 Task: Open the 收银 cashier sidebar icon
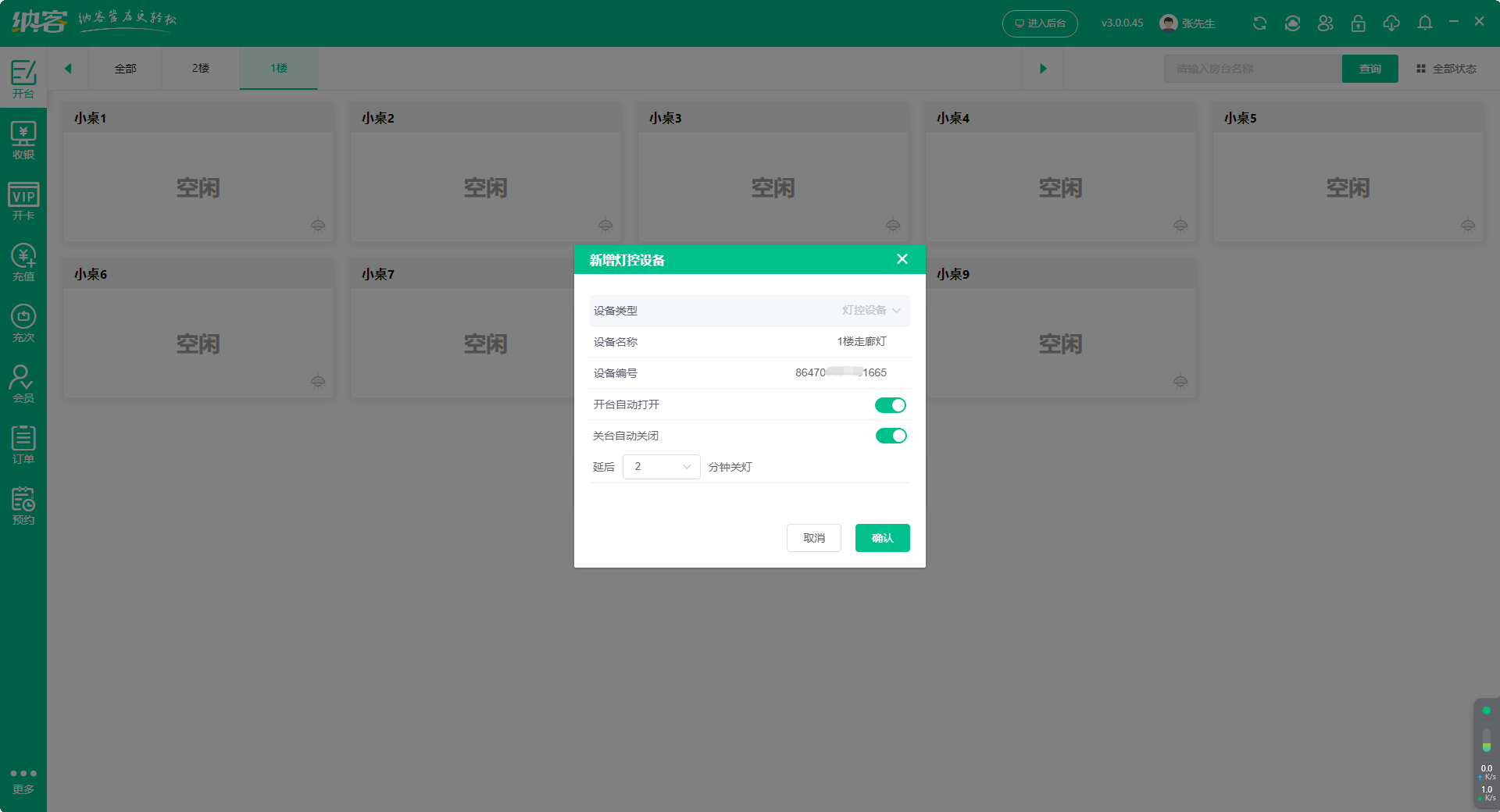[23, 141]
